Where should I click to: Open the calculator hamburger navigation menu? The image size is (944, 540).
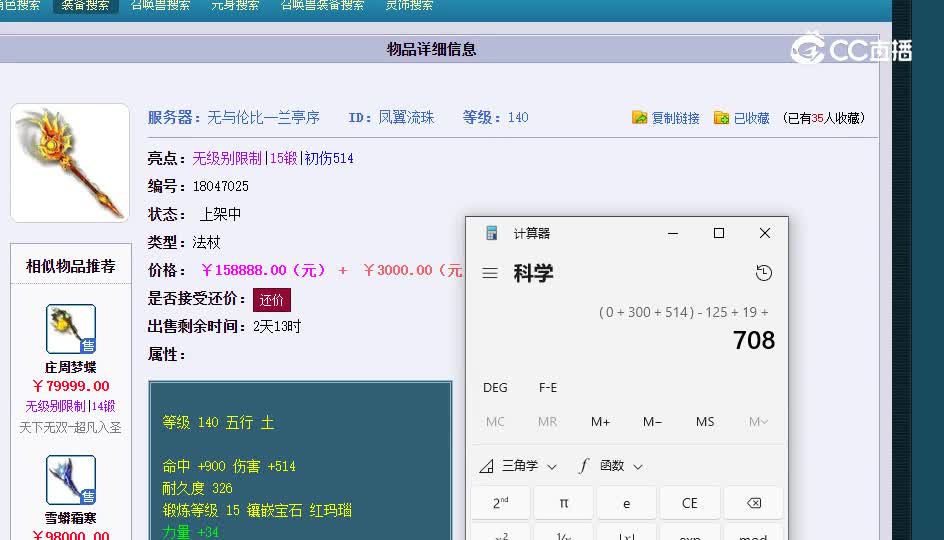pos(490,273)
